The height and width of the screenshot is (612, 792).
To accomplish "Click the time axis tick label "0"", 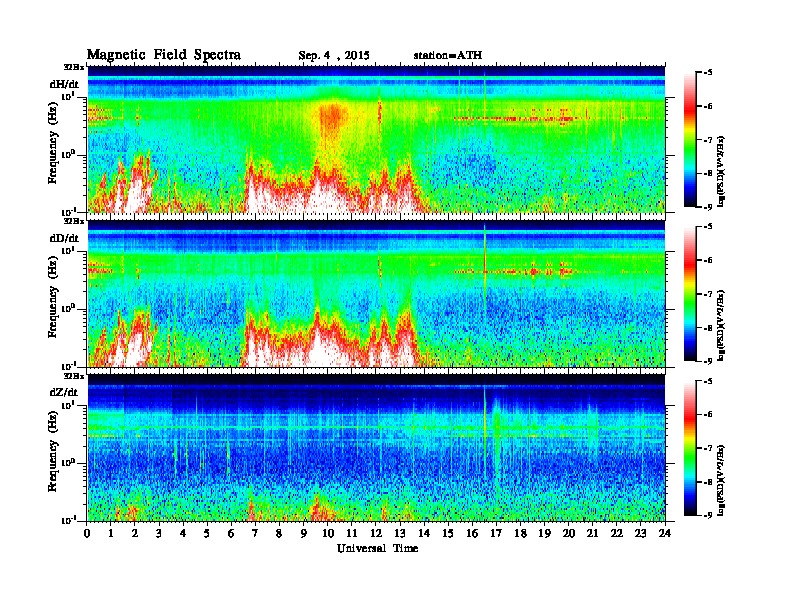I will 87,533.
